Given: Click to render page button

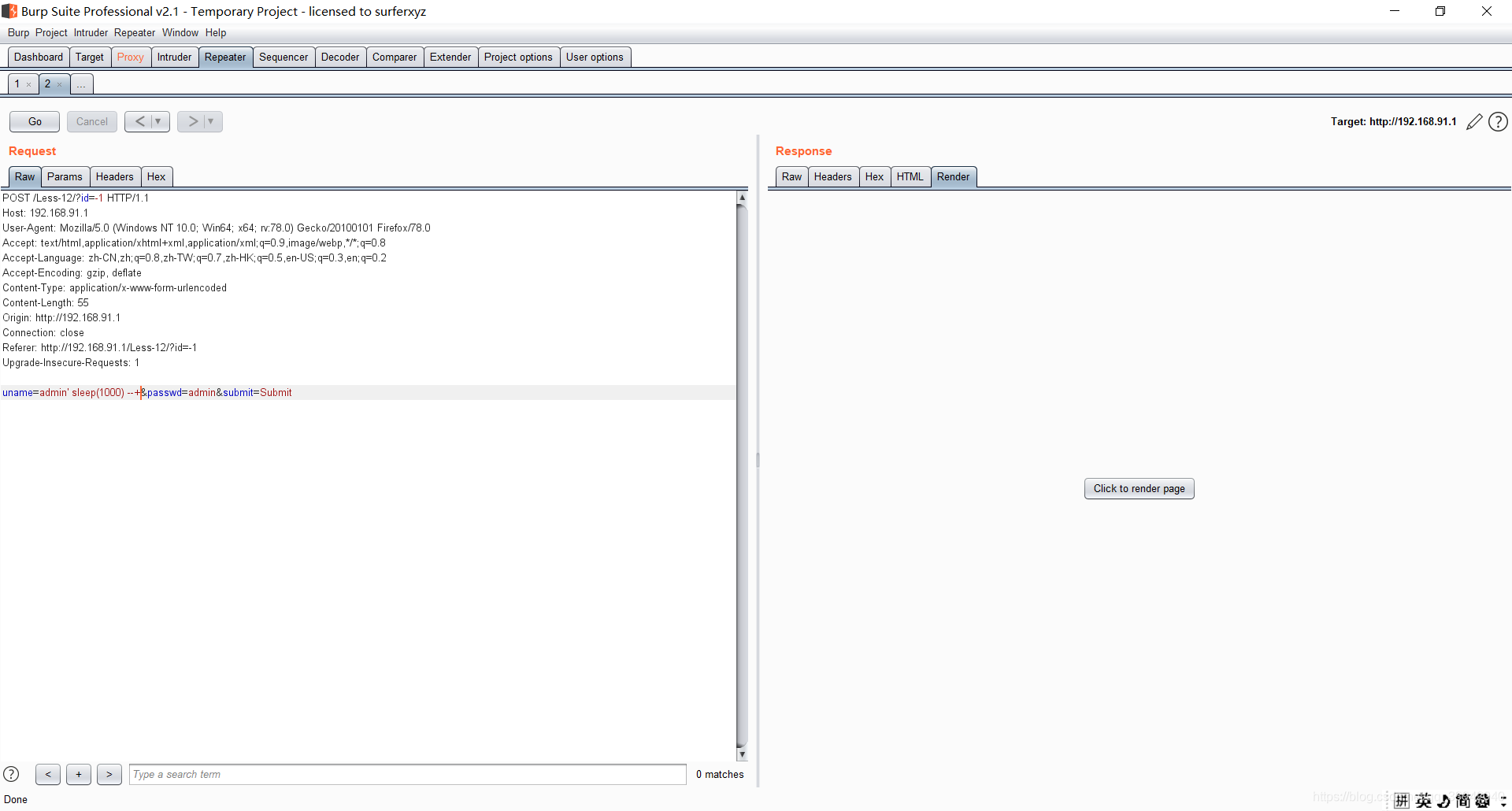Looking at the screenshot, I should click(1139, 489).
